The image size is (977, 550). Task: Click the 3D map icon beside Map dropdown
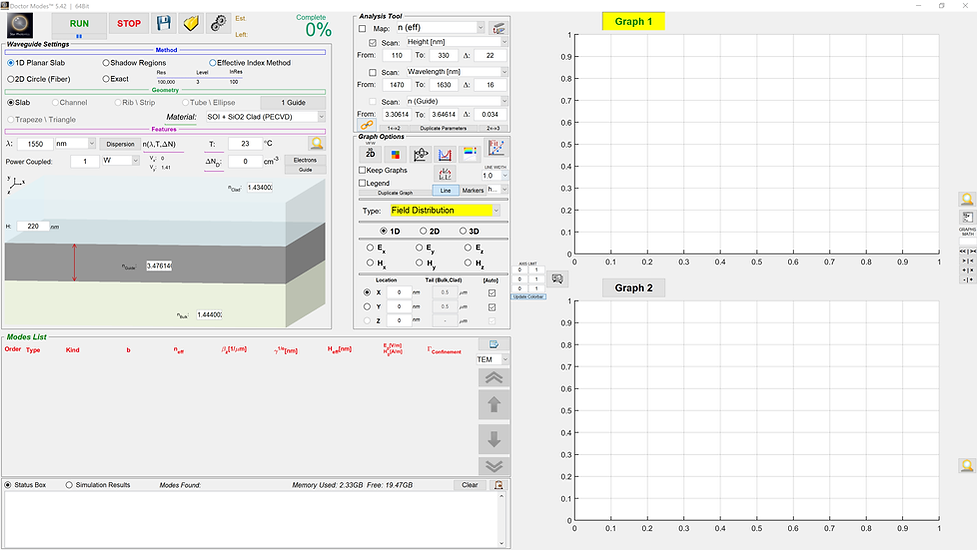(x=498, y=28)
